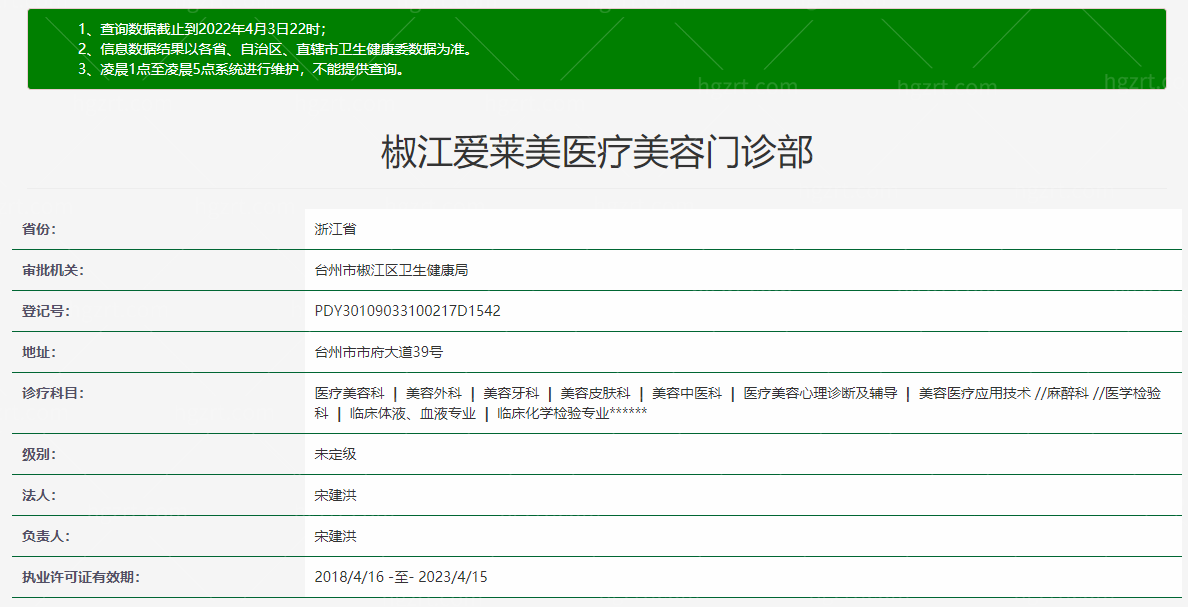This screenshot has width=1188, height=607.
Task: Click the 地址 label
Action: (x=39, y=352)
